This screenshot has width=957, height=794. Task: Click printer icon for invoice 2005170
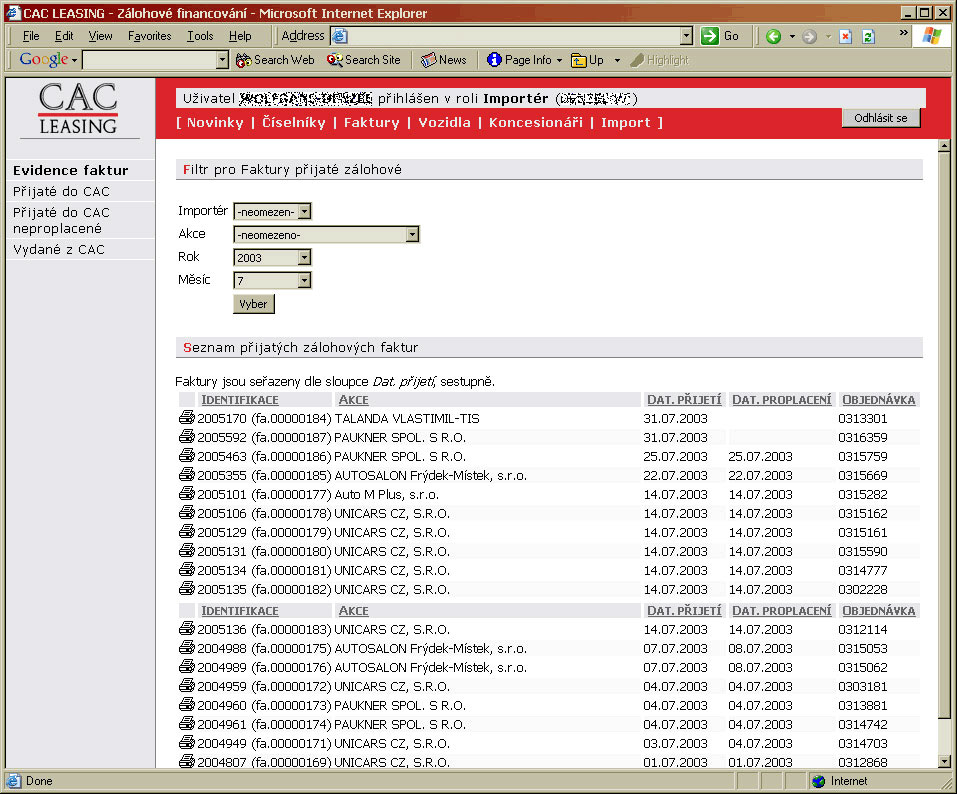(x=187, y=417)
